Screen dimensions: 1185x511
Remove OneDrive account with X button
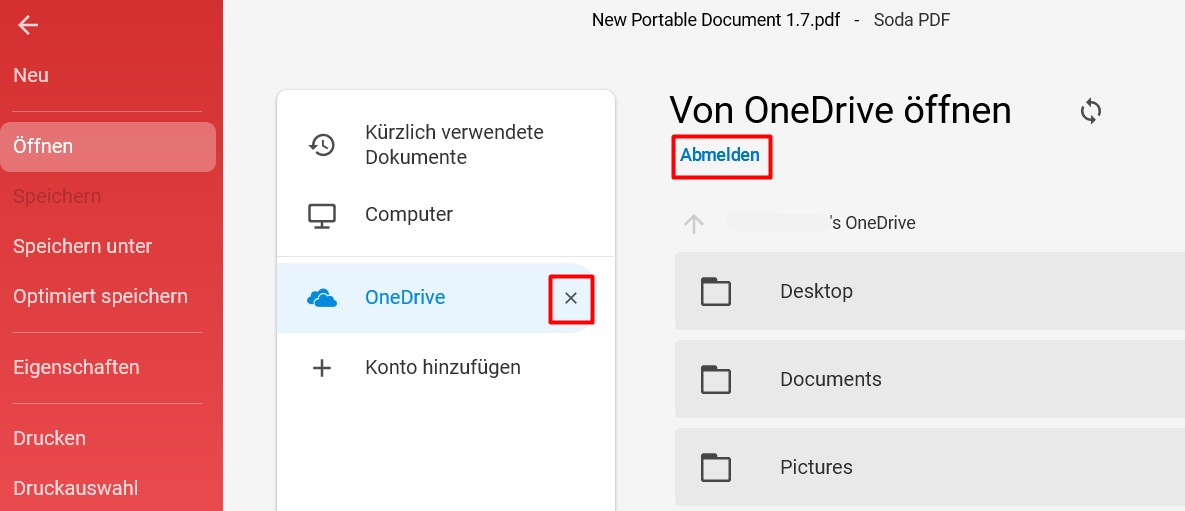point(571,299)
